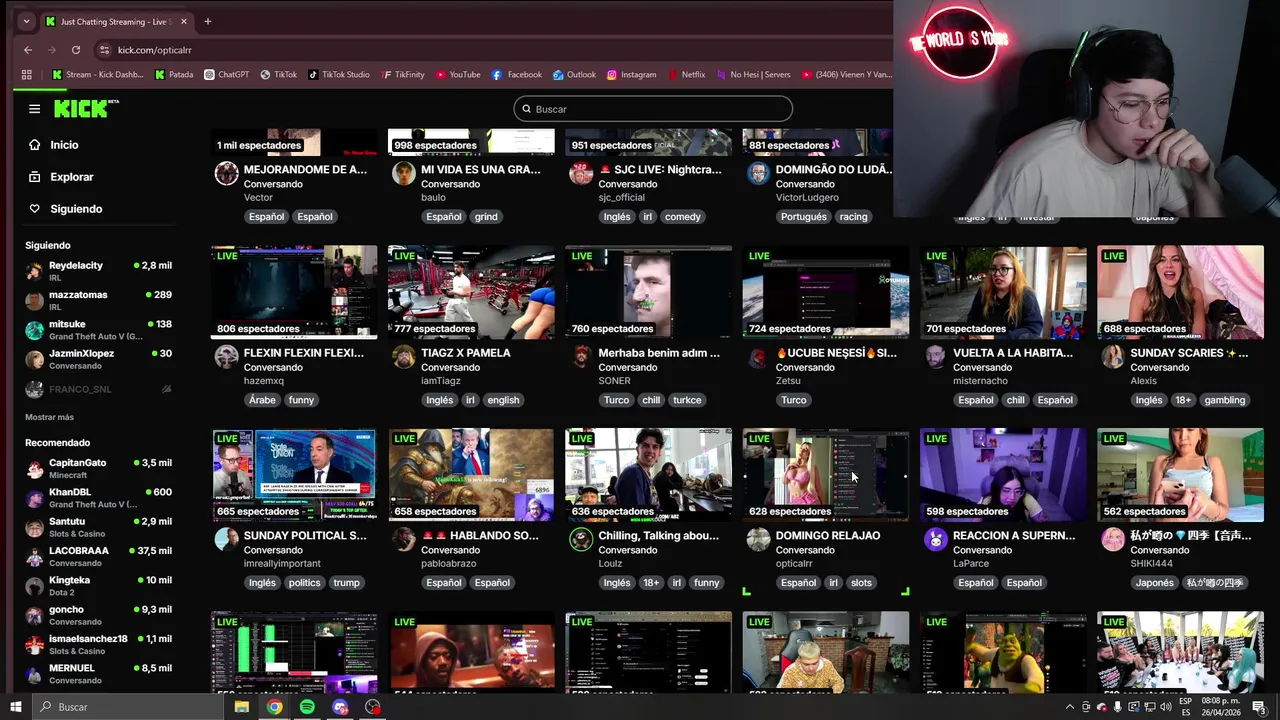This screenshot has height=720, width=1280.
Task: Click the LaParce channel avatar
Action: [x=935, y=540]
